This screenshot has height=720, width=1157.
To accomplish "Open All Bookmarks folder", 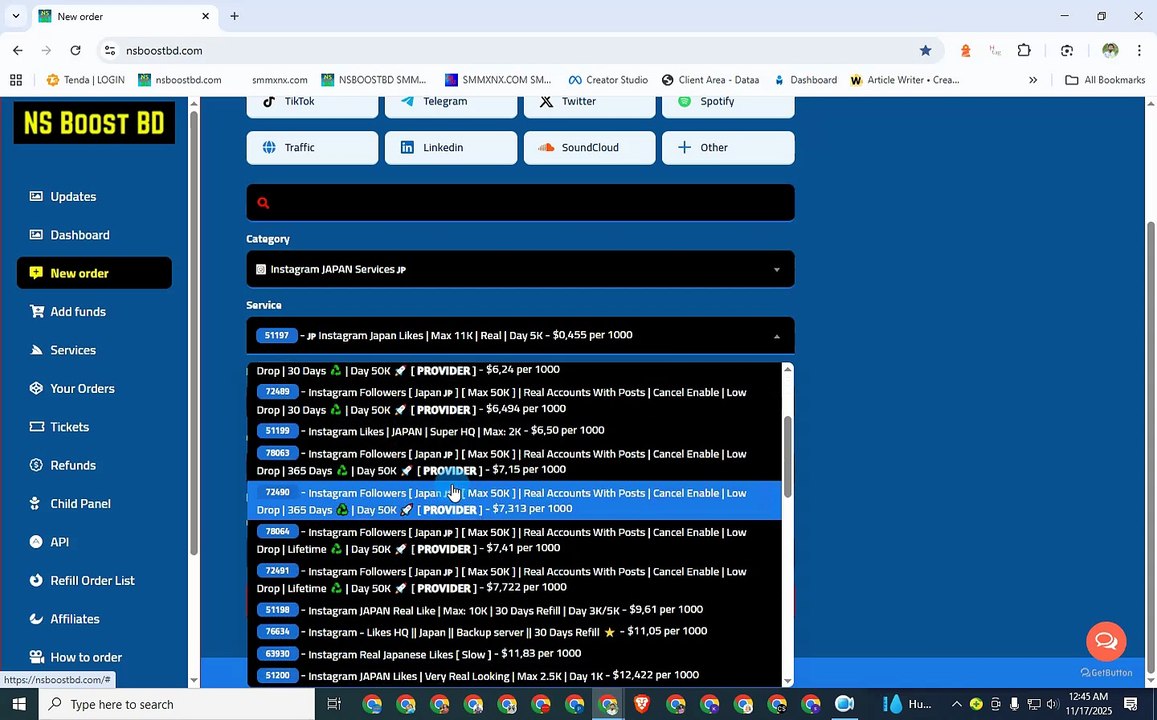I will (x=1105, y=80).
